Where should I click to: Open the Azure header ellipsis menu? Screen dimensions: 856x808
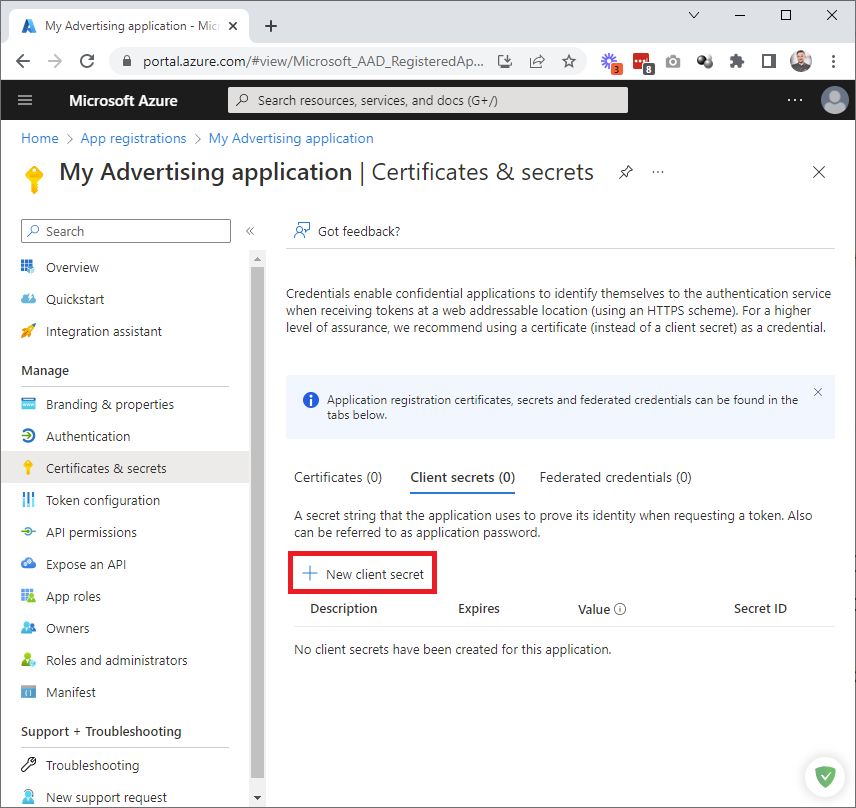point(795,100)
